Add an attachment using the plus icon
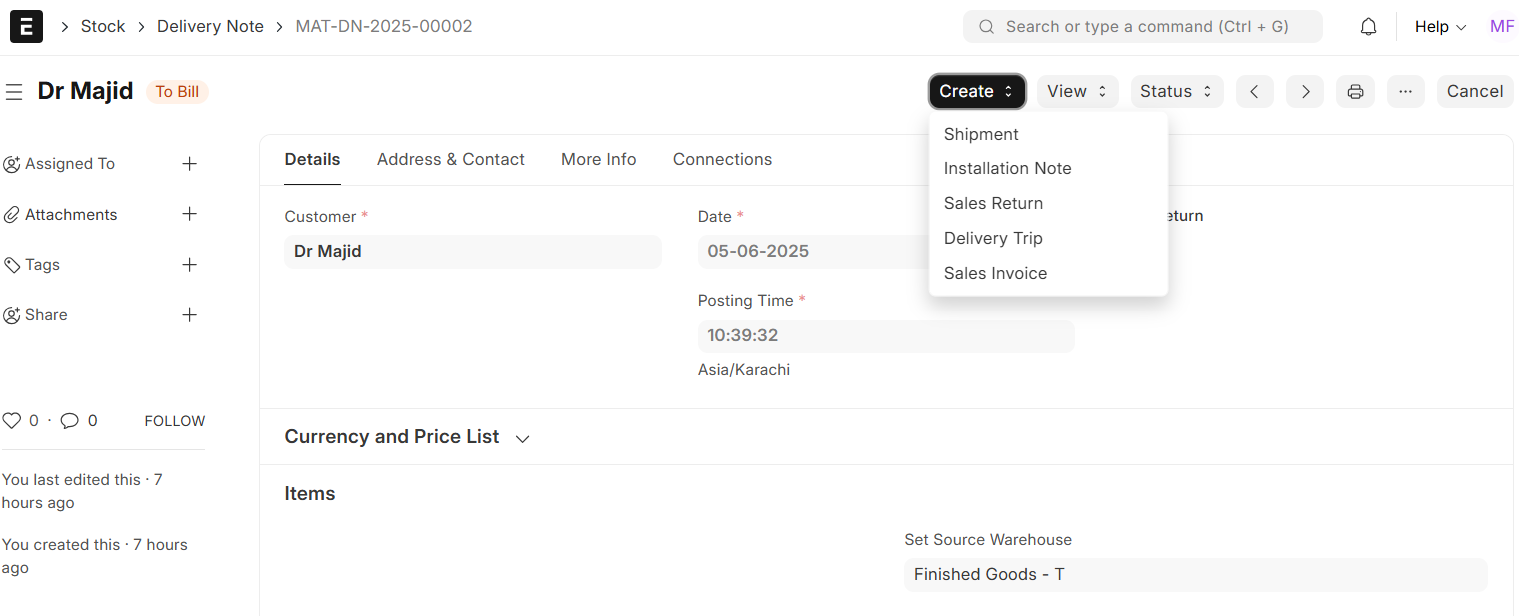Image resolution: width=1519 pixels, height=616 pixels. 190,214
